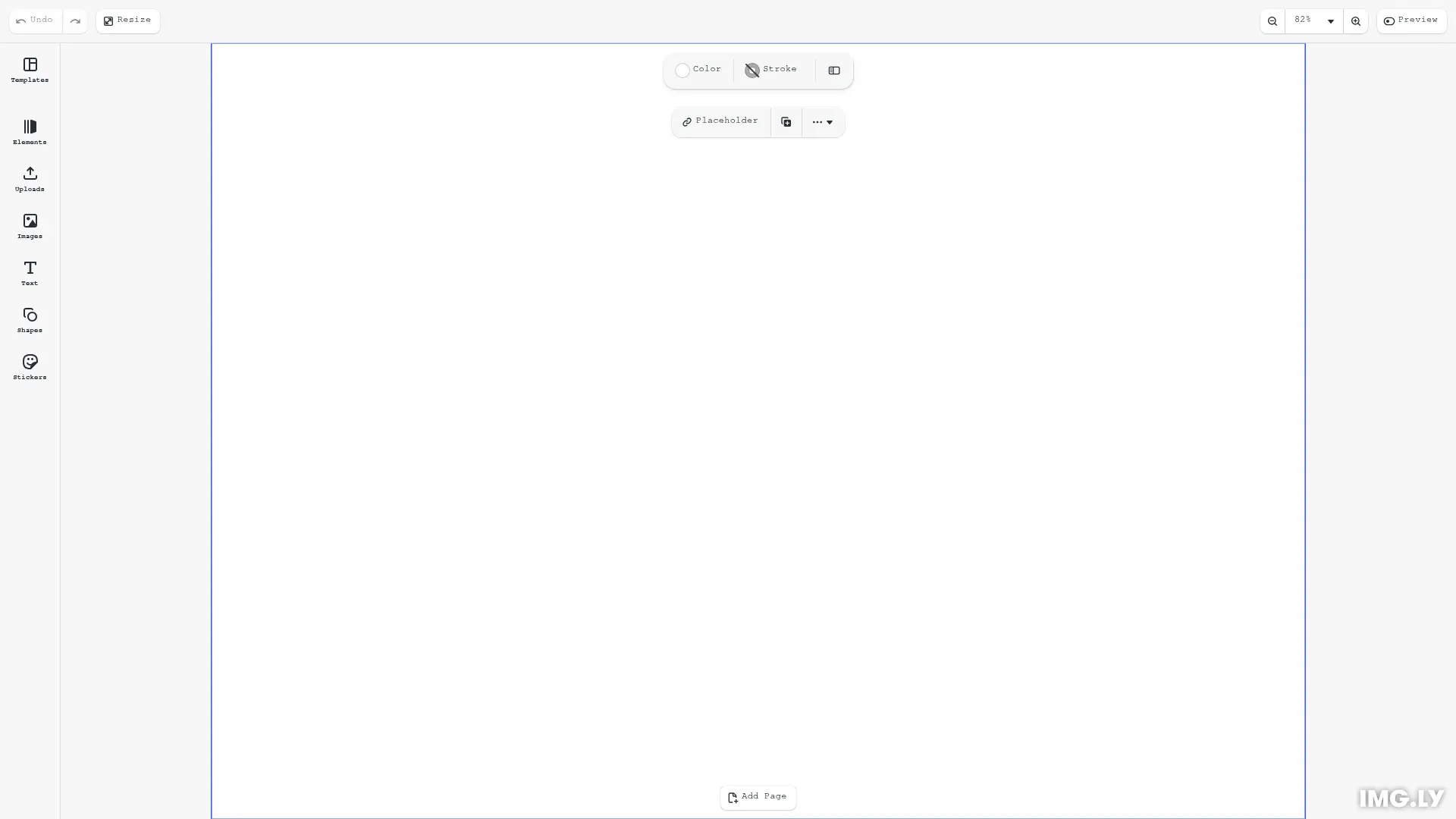This screenshot has height=819, width=1456.
Task: Open the Templates panel
Action: [x=29, y=71]
